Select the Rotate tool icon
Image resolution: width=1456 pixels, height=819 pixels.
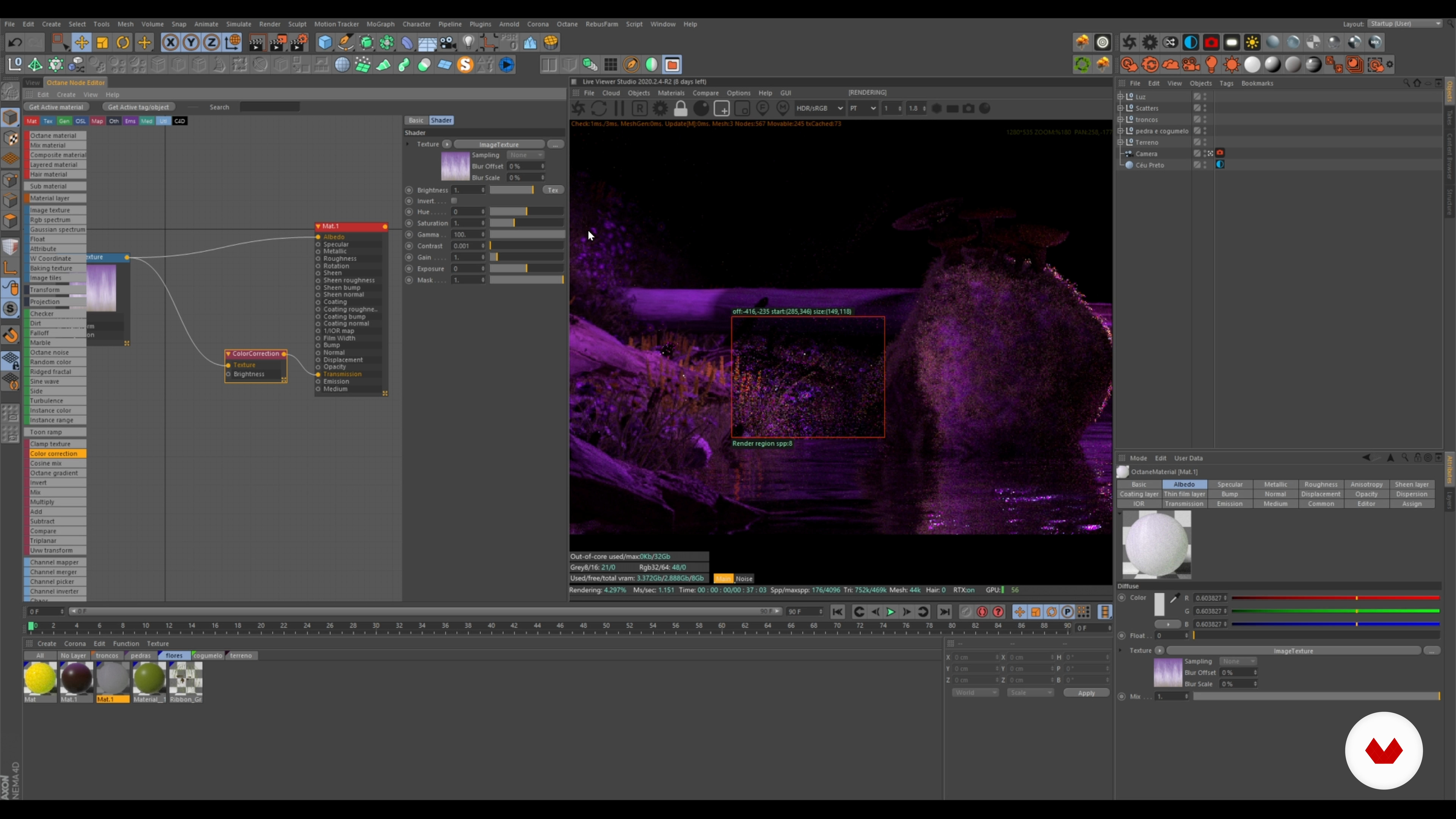[122, 42]
